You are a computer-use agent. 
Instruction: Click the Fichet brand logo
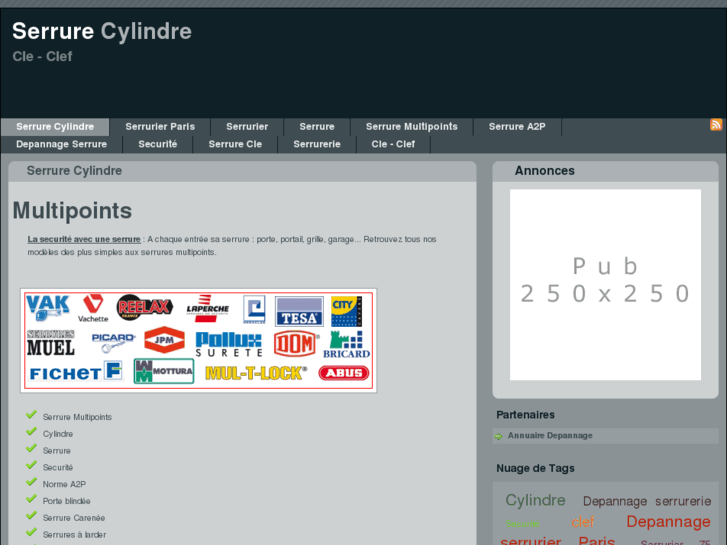pos(76,372)
